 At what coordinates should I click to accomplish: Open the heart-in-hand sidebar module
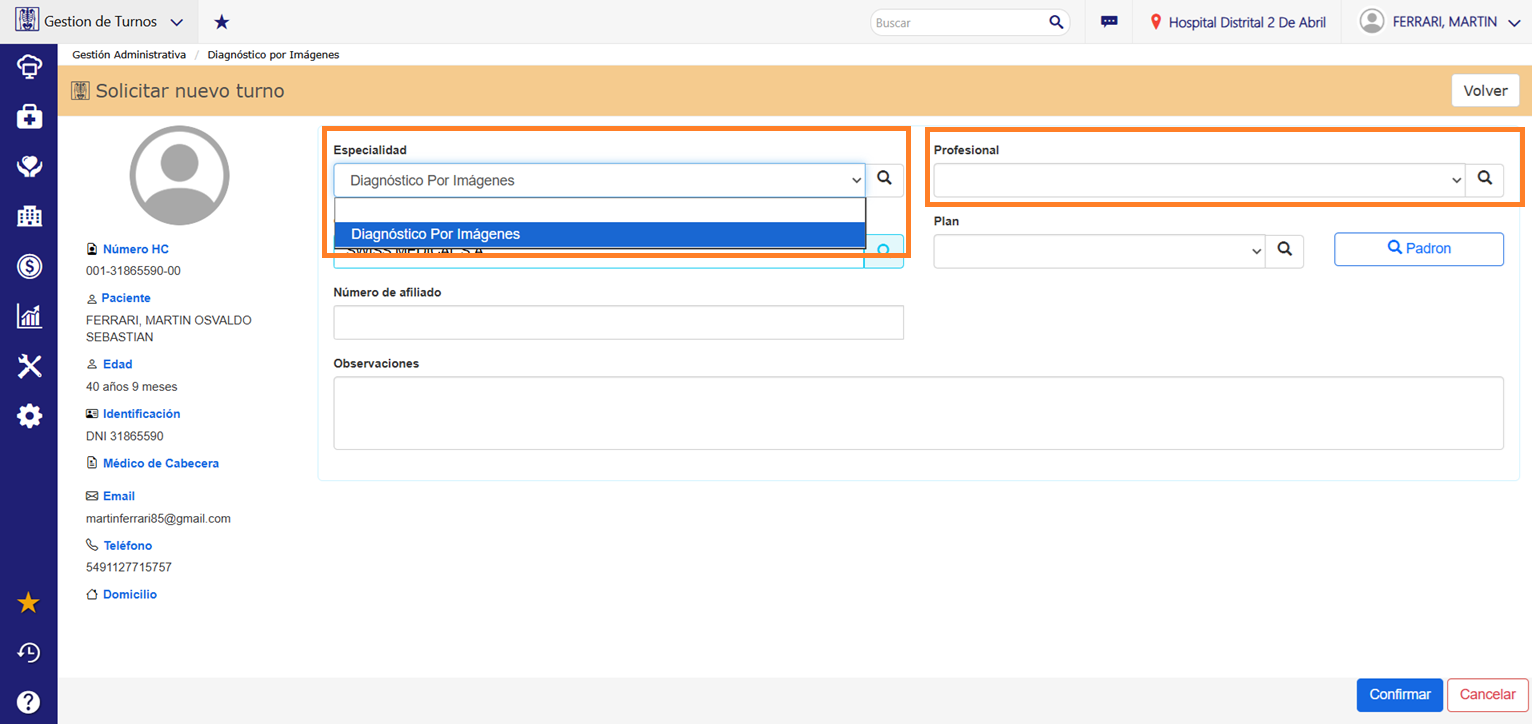[x=29, y=166]
